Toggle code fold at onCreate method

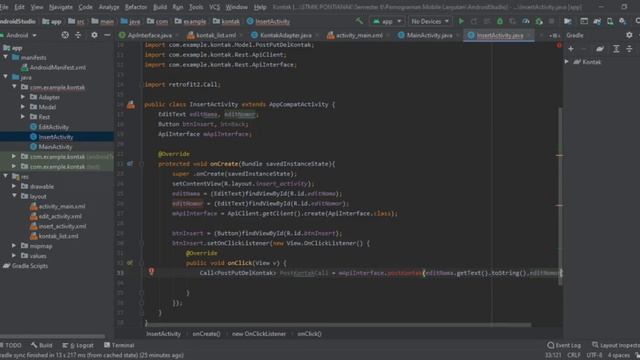click(x=141, y=164)
